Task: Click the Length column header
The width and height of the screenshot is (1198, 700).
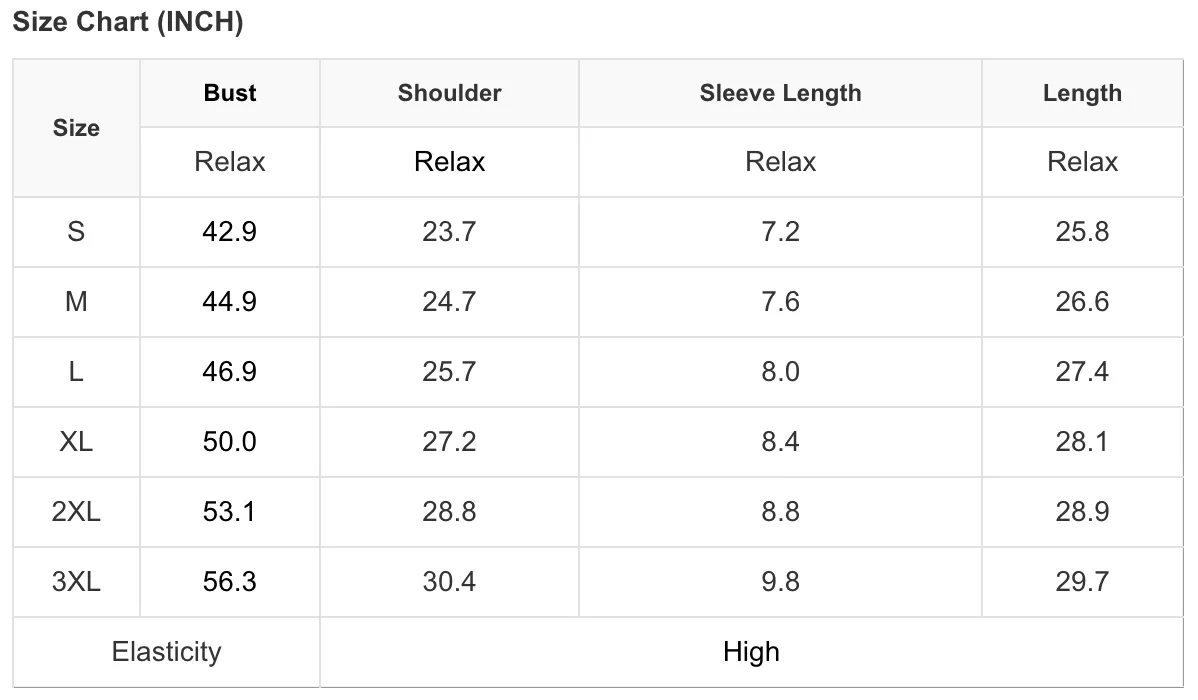Action: tap(1082, 92)
